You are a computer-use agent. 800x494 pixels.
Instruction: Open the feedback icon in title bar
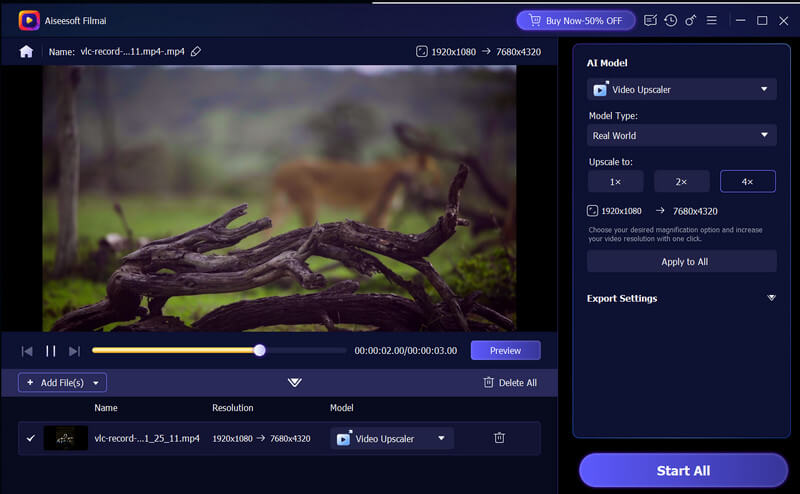tap(651, 20)
